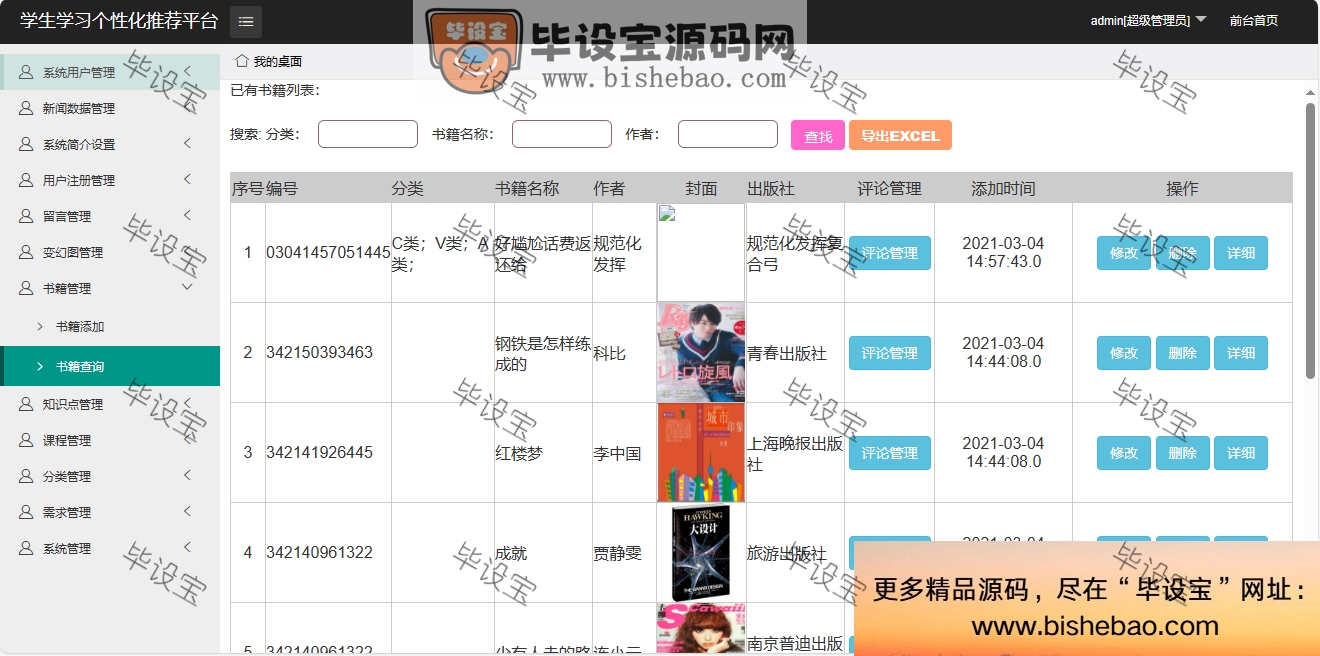Click the user icon of 课程管理
This screenshot has height=656, width=1320.
26,440
